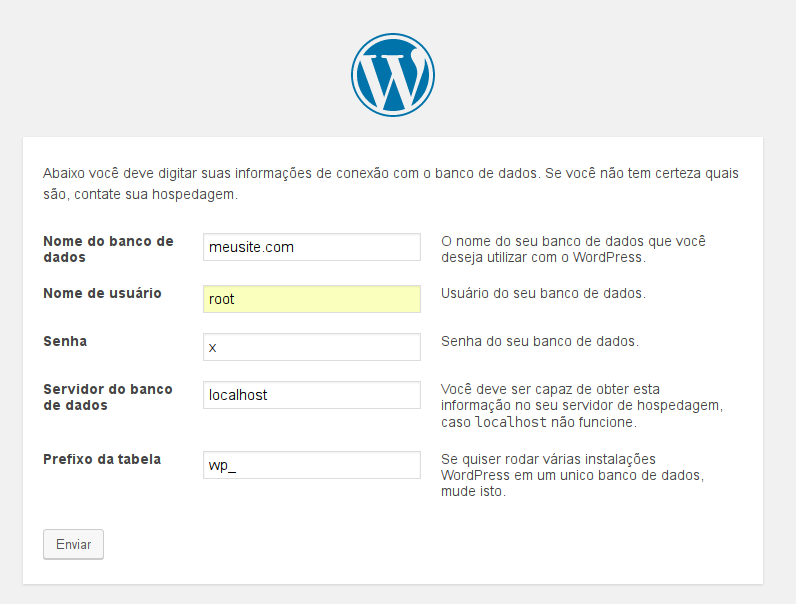Click into the Senha password field

(x=312, y=347)
